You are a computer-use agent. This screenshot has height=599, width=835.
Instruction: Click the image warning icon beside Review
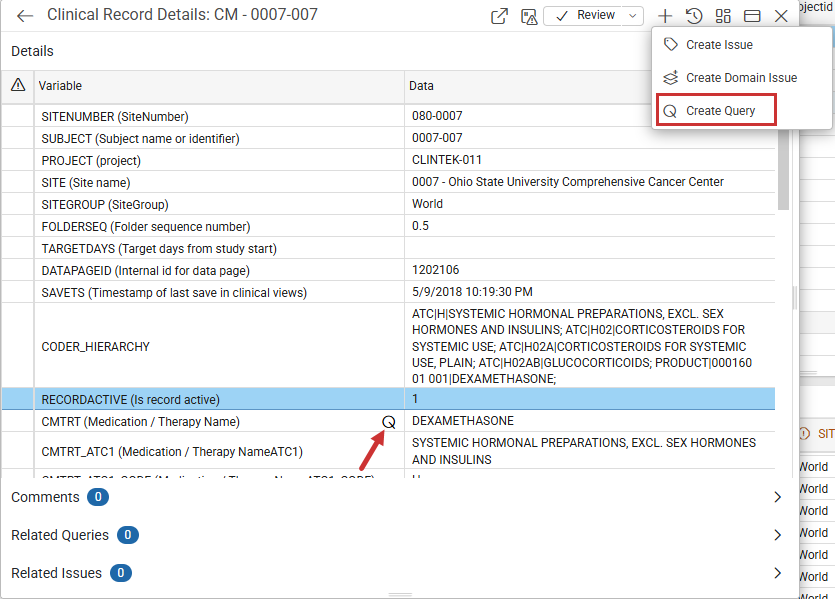[x=528, y=17]
